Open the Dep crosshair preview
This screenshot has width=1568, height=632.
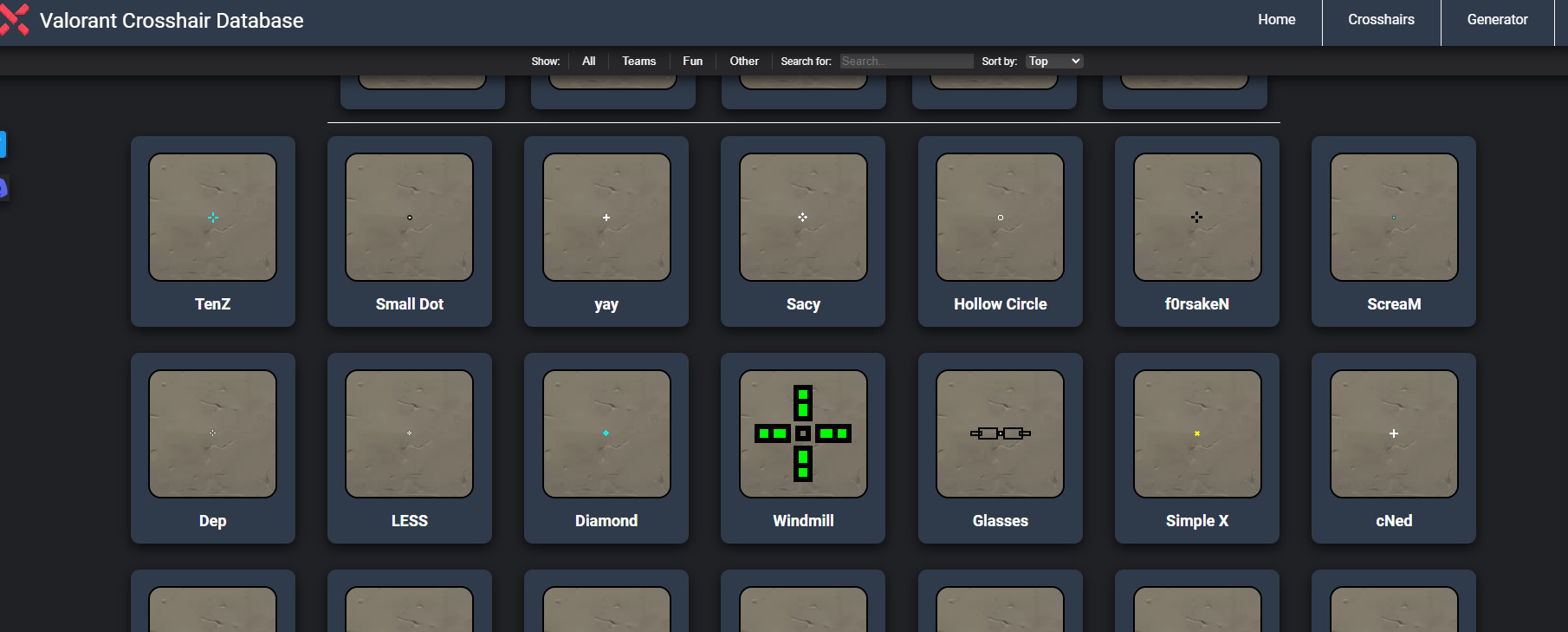tap(213, 434)
